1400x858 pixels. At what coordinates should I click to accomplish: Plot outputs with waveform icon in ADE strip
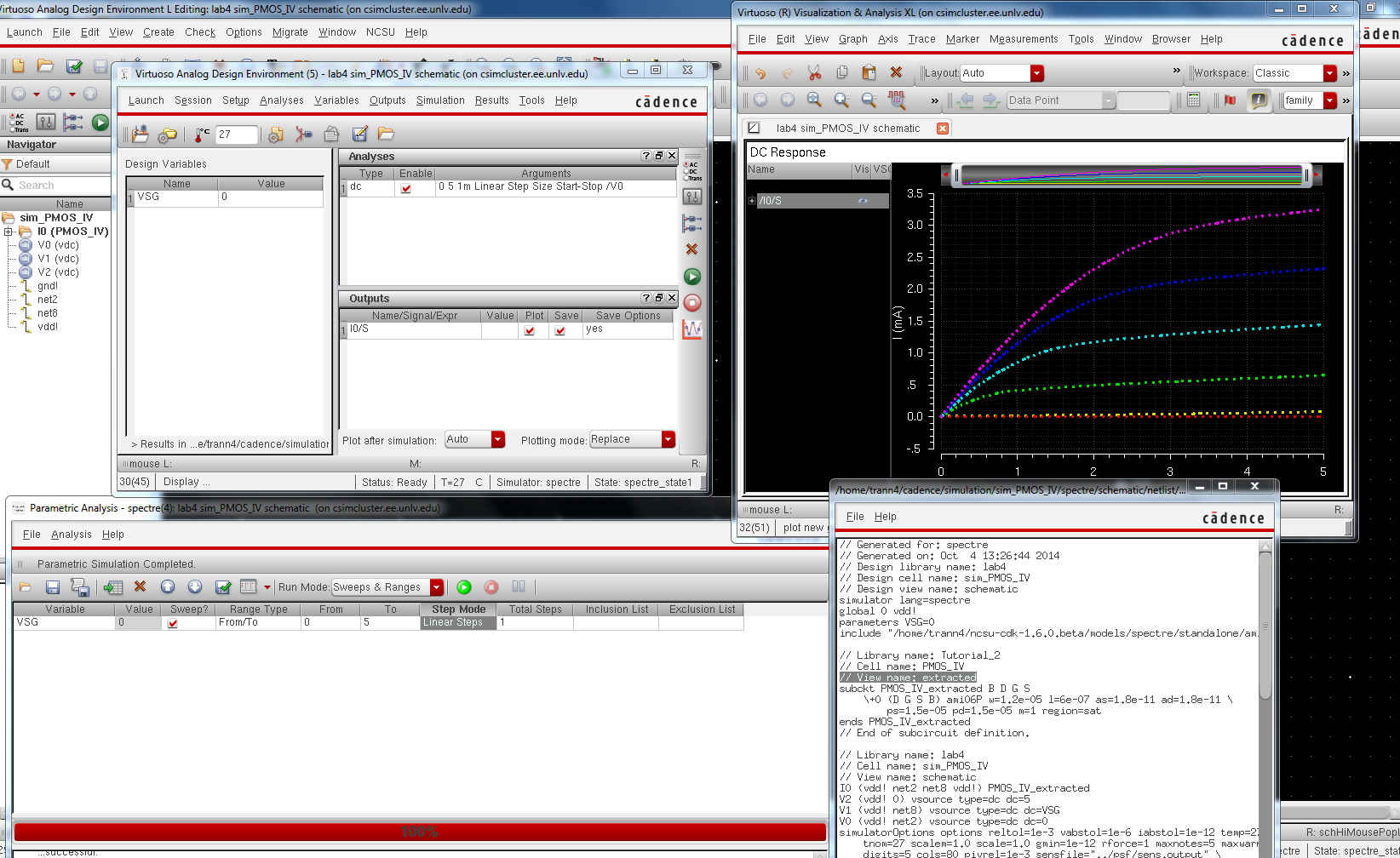pyautogui.click(x=692, y=329)
